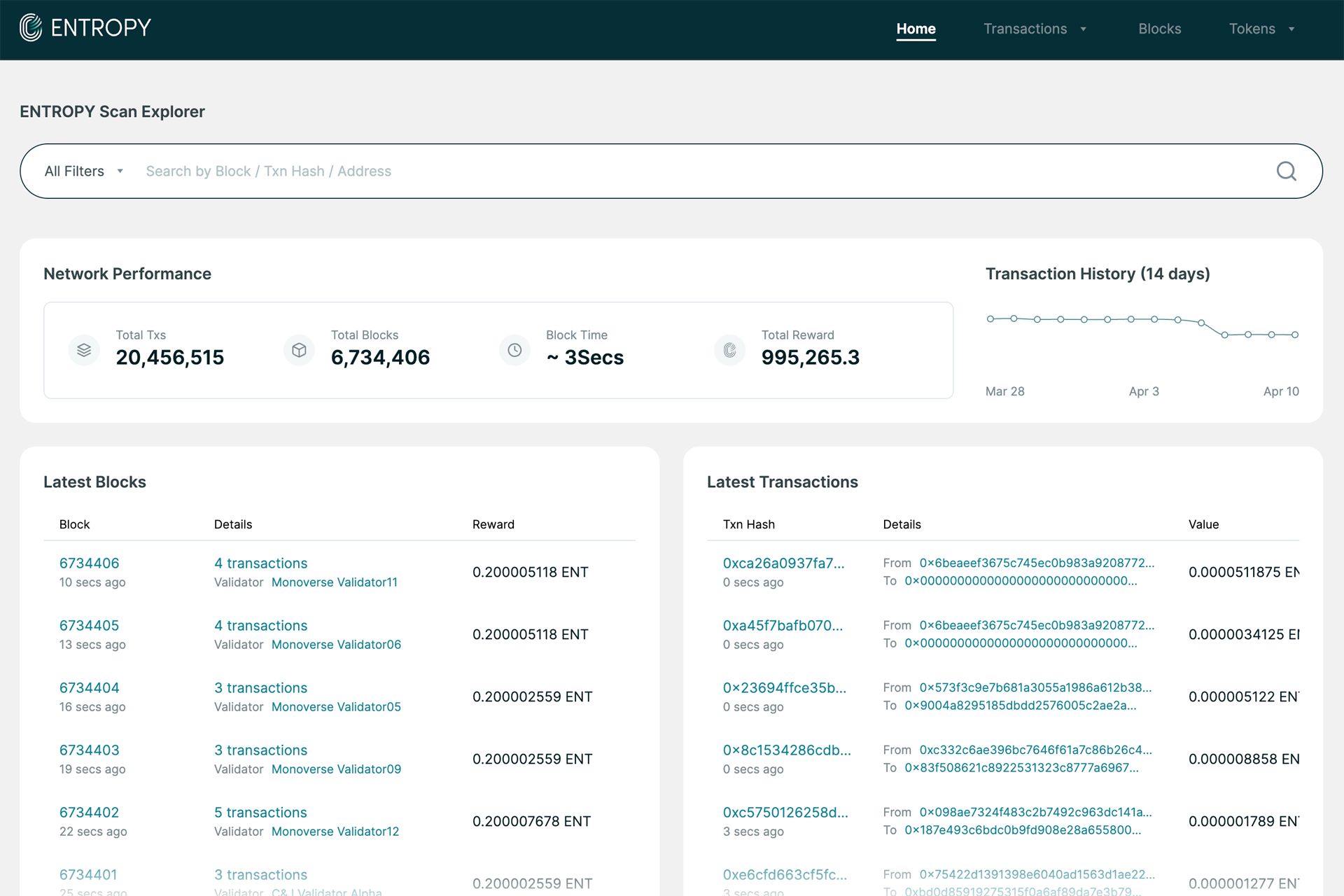Select Total Blocks value 6,734,406
1344x896 pixels.
pos(380,358)
